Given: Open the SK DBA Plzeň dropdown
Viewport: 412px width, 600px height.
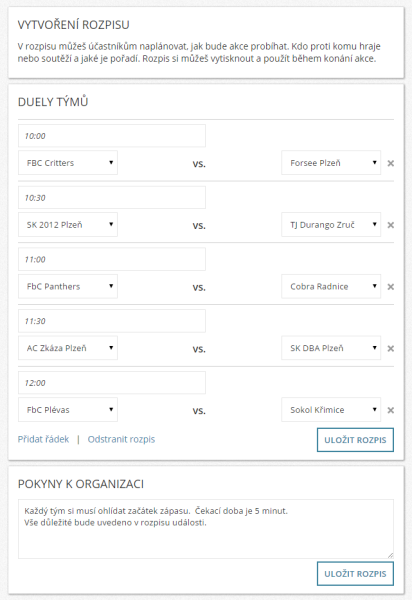Looking at the screenshot, I should (x=331, y=348).
